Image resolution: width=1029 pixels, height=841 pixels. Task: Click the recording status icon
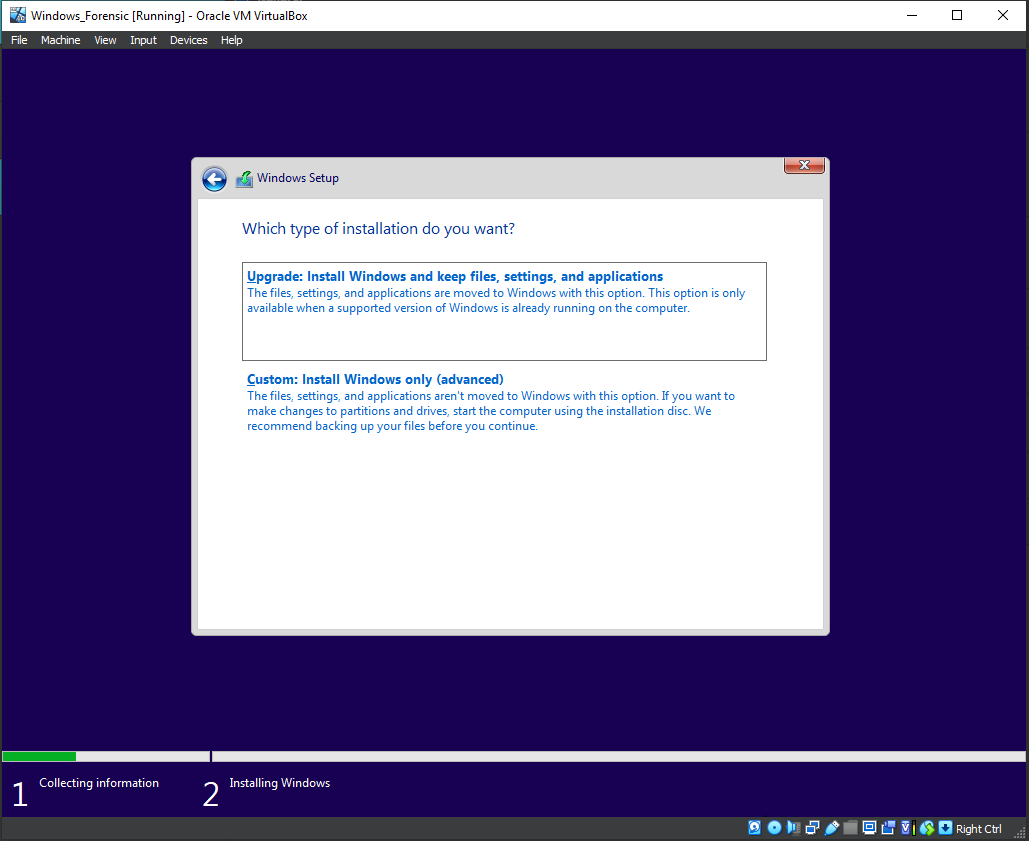(888, 828)
